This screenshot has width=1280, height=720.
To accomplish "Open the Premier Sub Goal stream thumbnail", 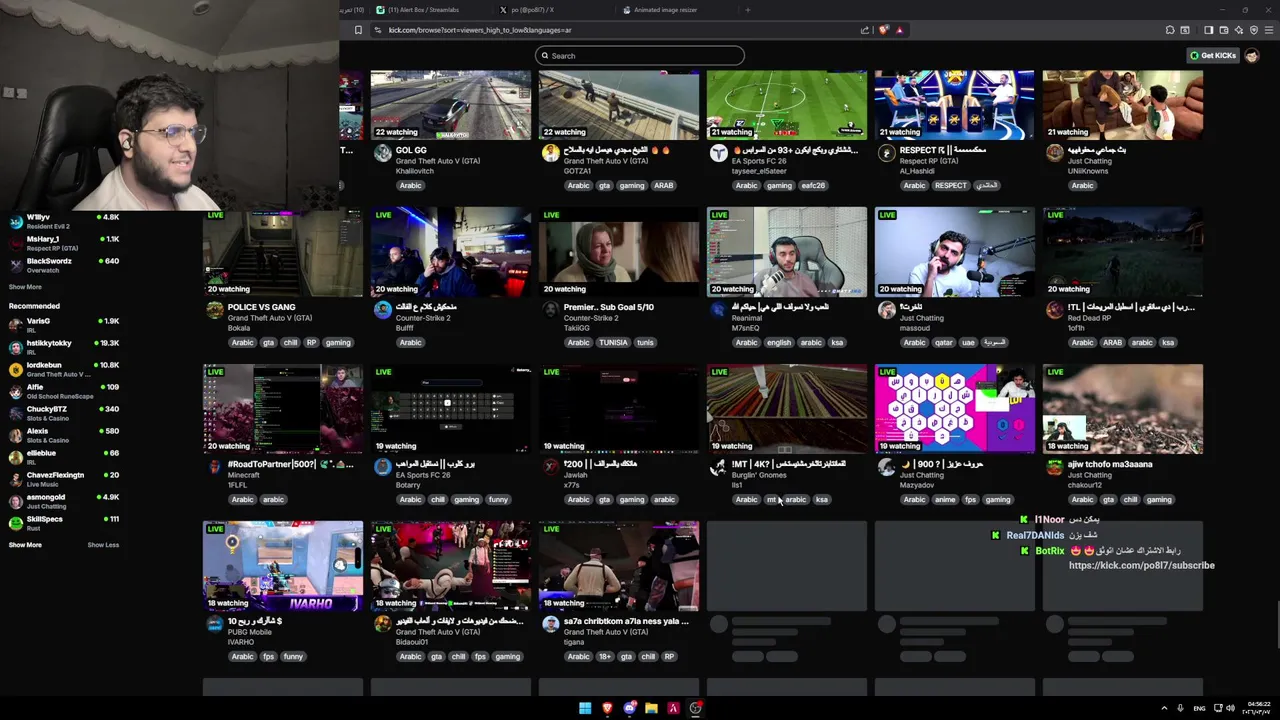I will pos(619,252).
